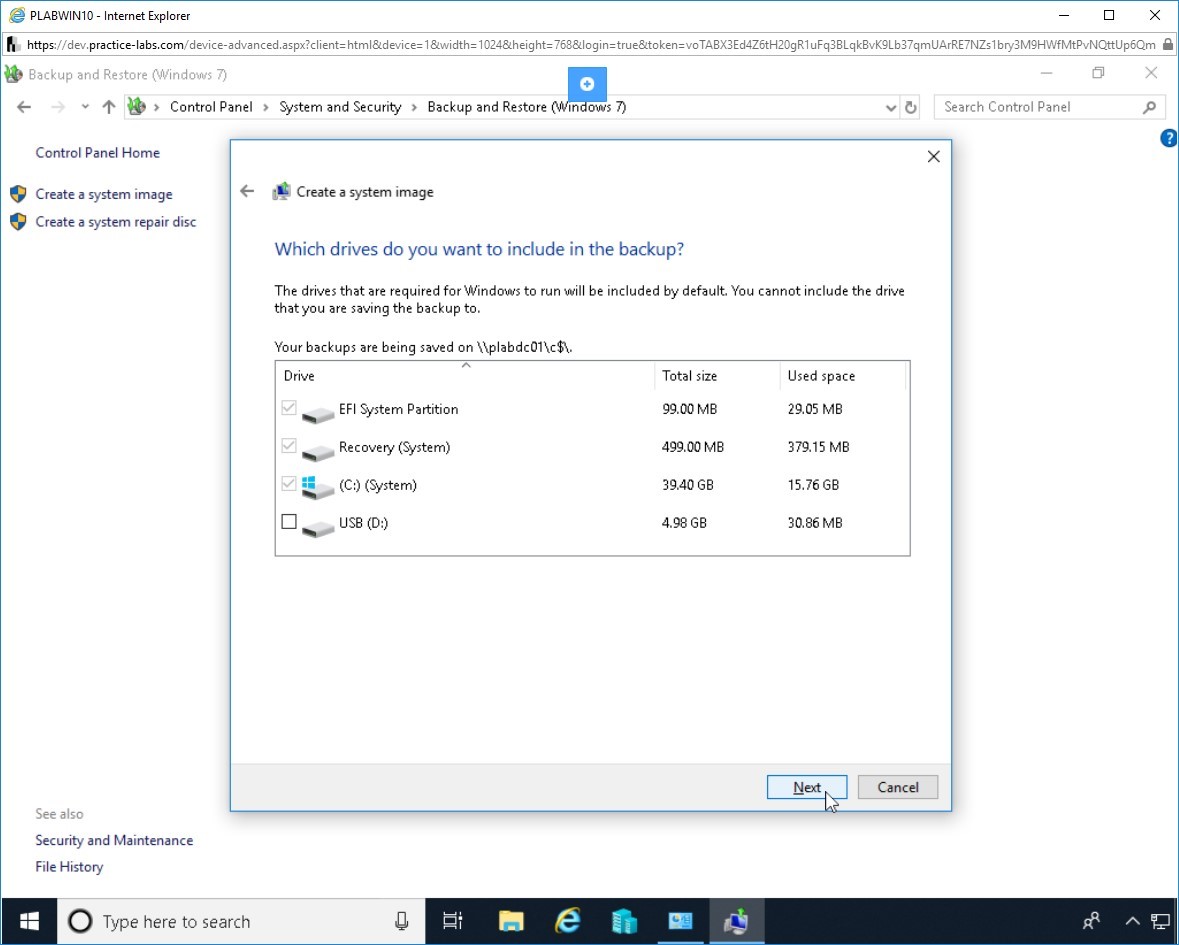Check the USB (D:) drive checkbox
Viewport: 1179px width, 945px height.
[289, 522]
